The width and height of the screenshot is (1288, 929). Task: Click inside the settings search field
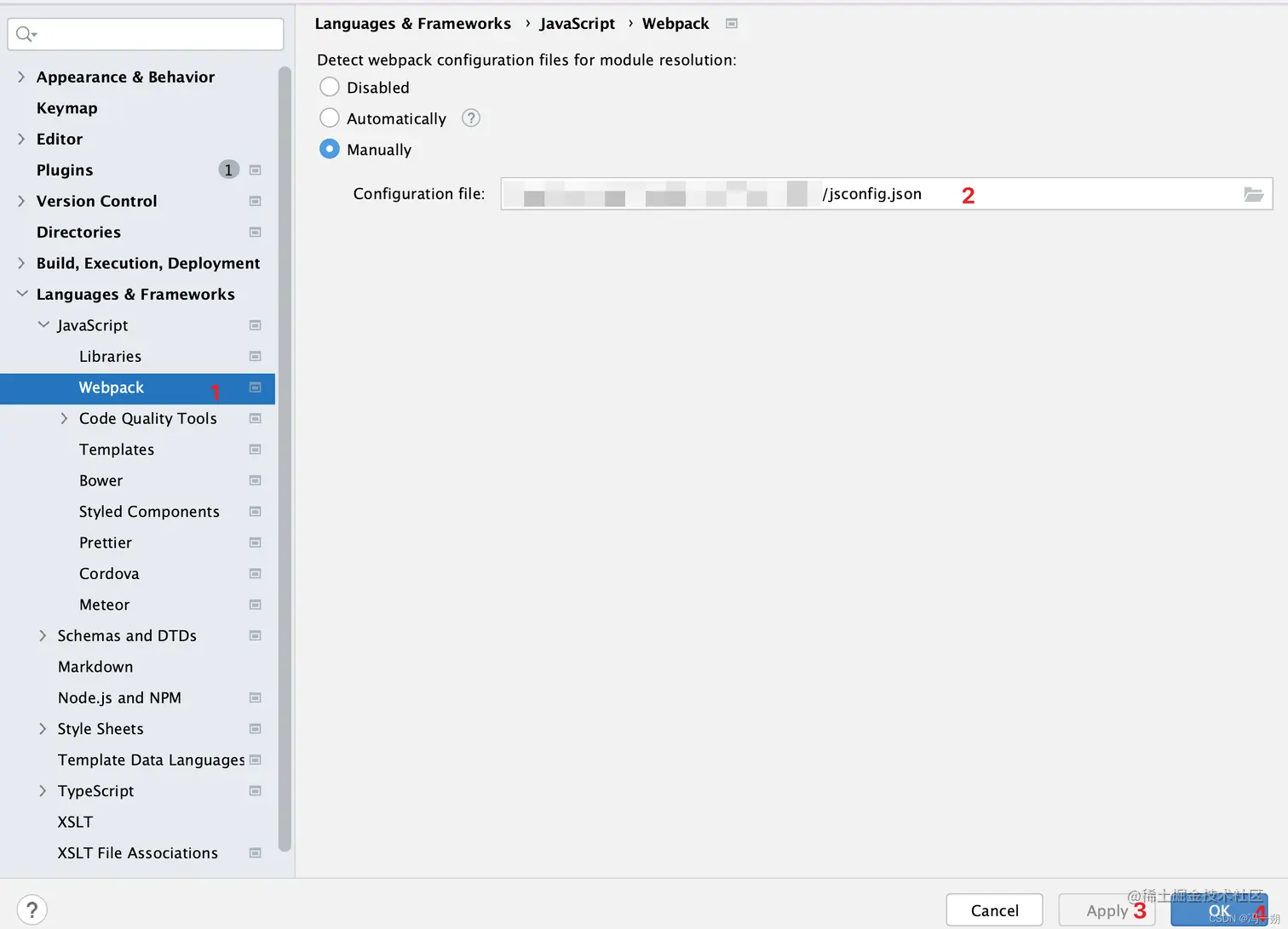146,34
